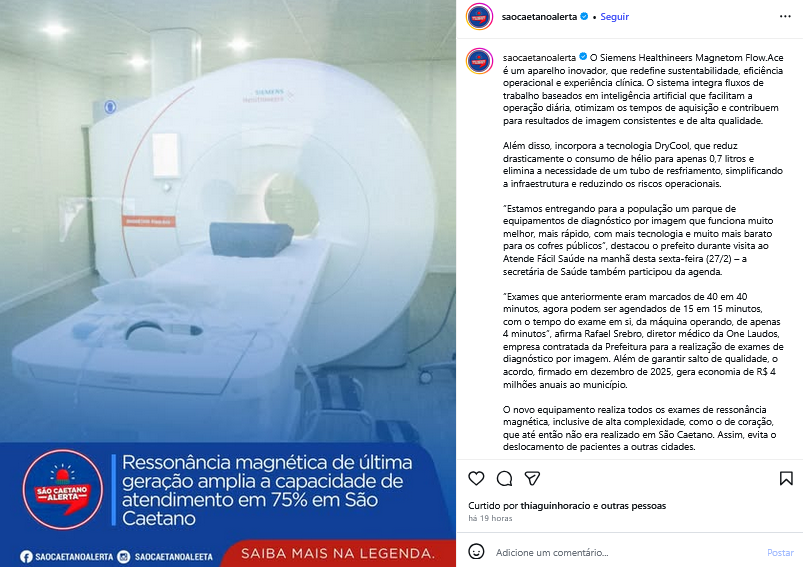Click the header saocaetanoalerta profile avatar
Viewport: 803px width, 567px height.
(479, 16)
